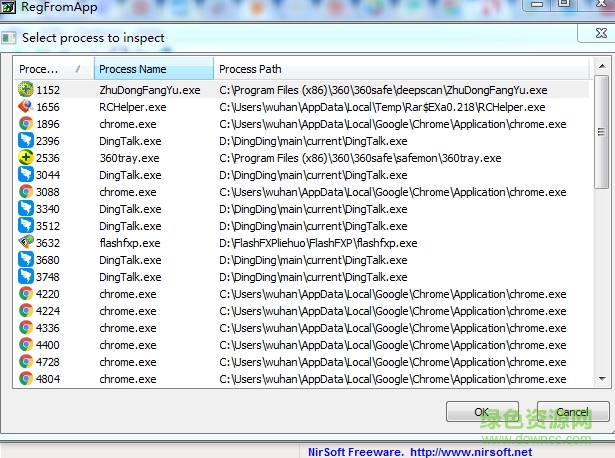This screenshot has width=615, height=458.
Task: Select chrome.exe name in row 4804
Action: pos(128,379)
